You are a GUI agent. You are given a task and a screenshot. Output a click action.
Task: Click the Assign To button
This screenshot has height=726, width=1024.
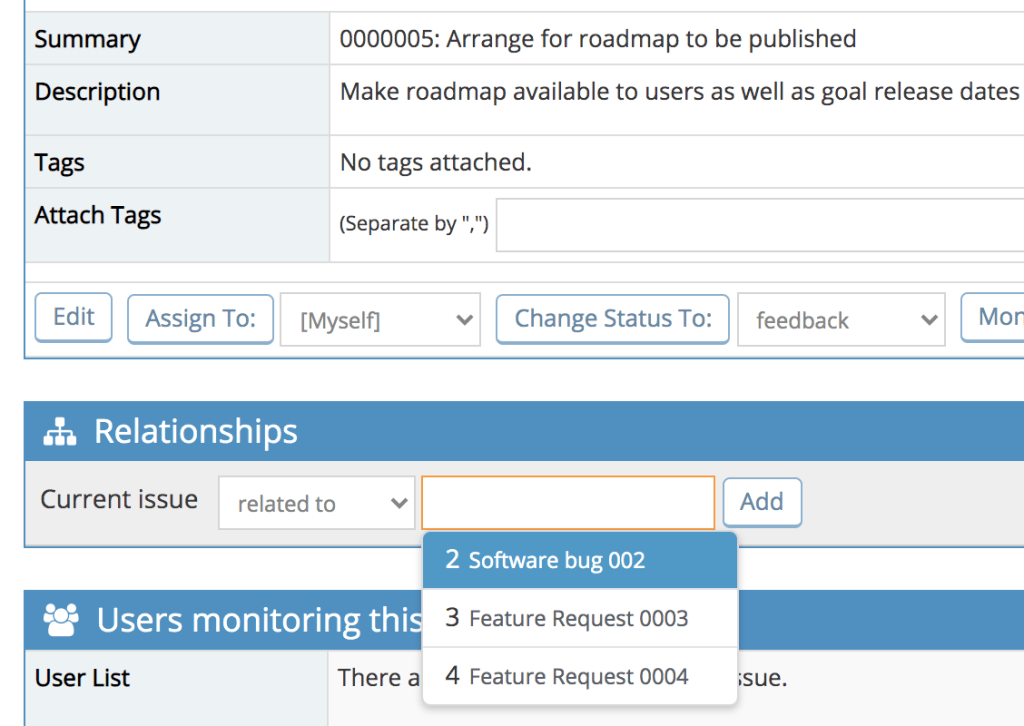click(200, 319)
